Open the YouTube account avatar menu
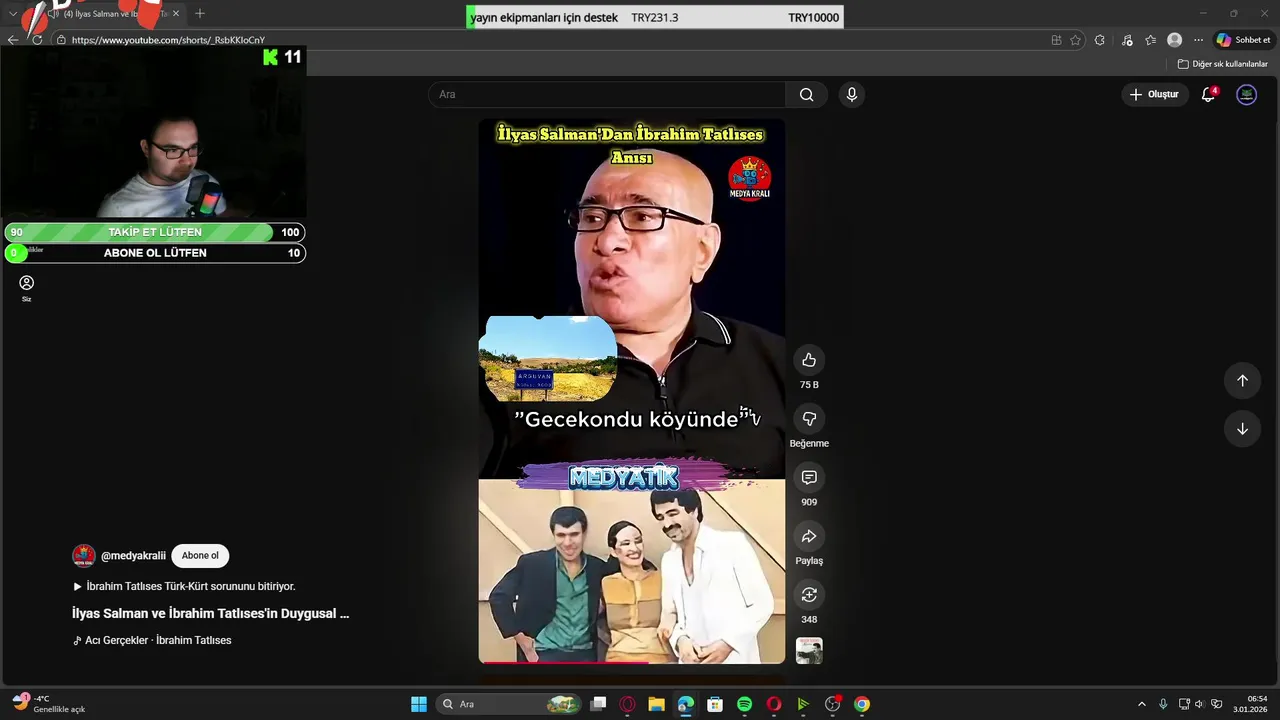This screenshot has height=720, width=1280. [x=1246, y=94]
